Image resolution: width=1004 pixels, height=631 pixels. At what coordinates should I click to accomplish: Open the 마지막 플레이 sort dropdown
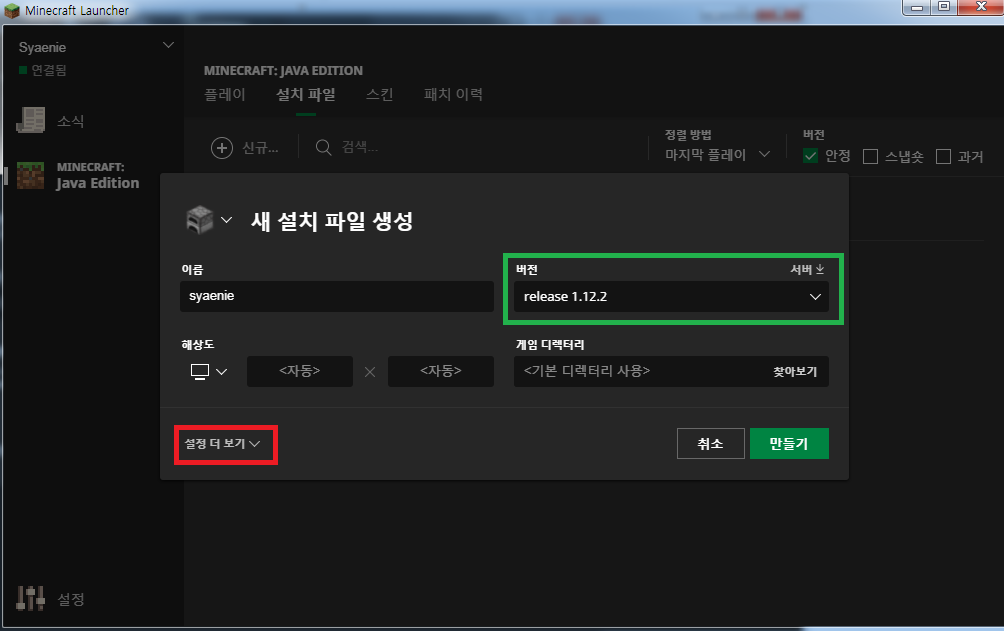[x=717, y=154]
